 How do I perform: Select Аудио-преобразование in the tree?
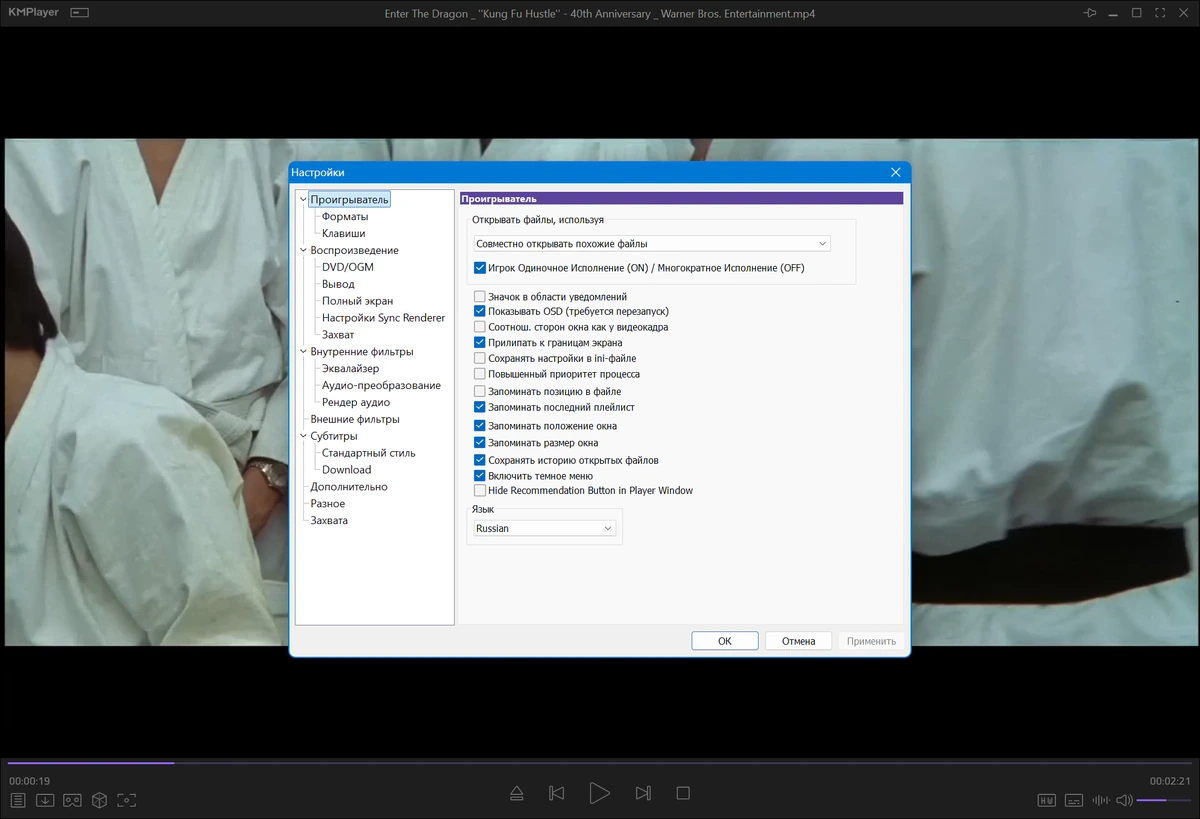[381, 386]
